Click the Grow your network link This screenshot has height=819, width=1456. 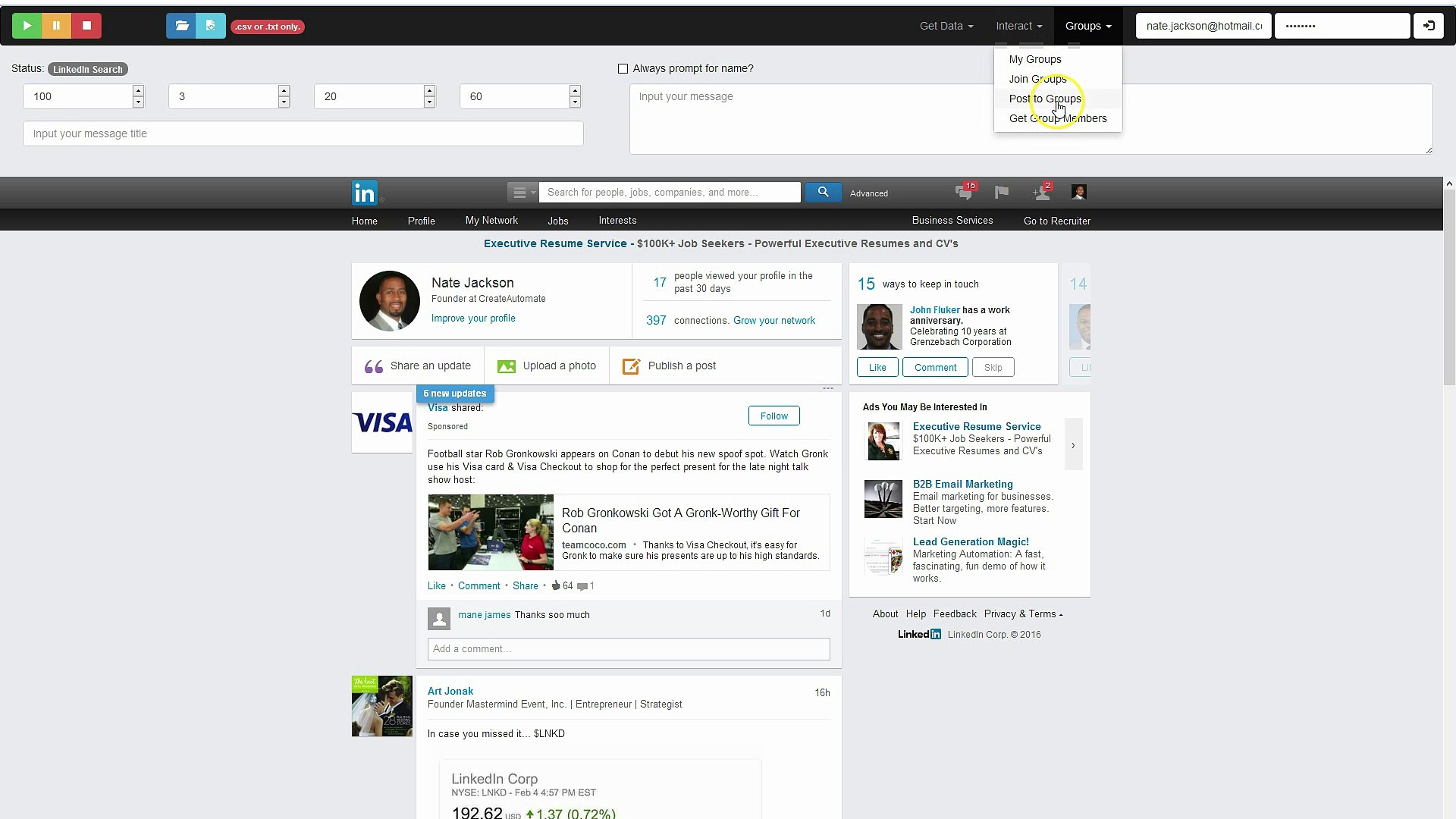(773, 321)
